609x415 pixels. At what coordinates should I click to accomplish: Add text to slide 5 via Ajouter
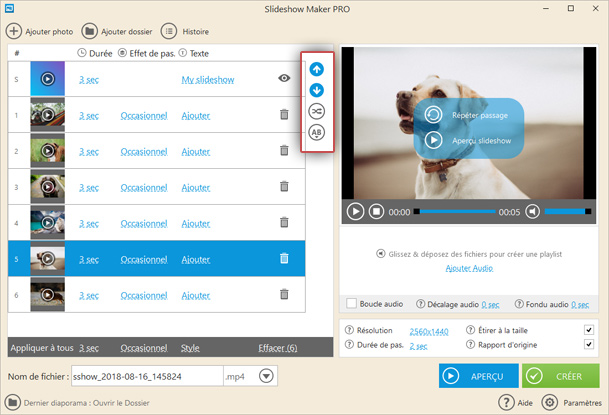coord(196,259)
